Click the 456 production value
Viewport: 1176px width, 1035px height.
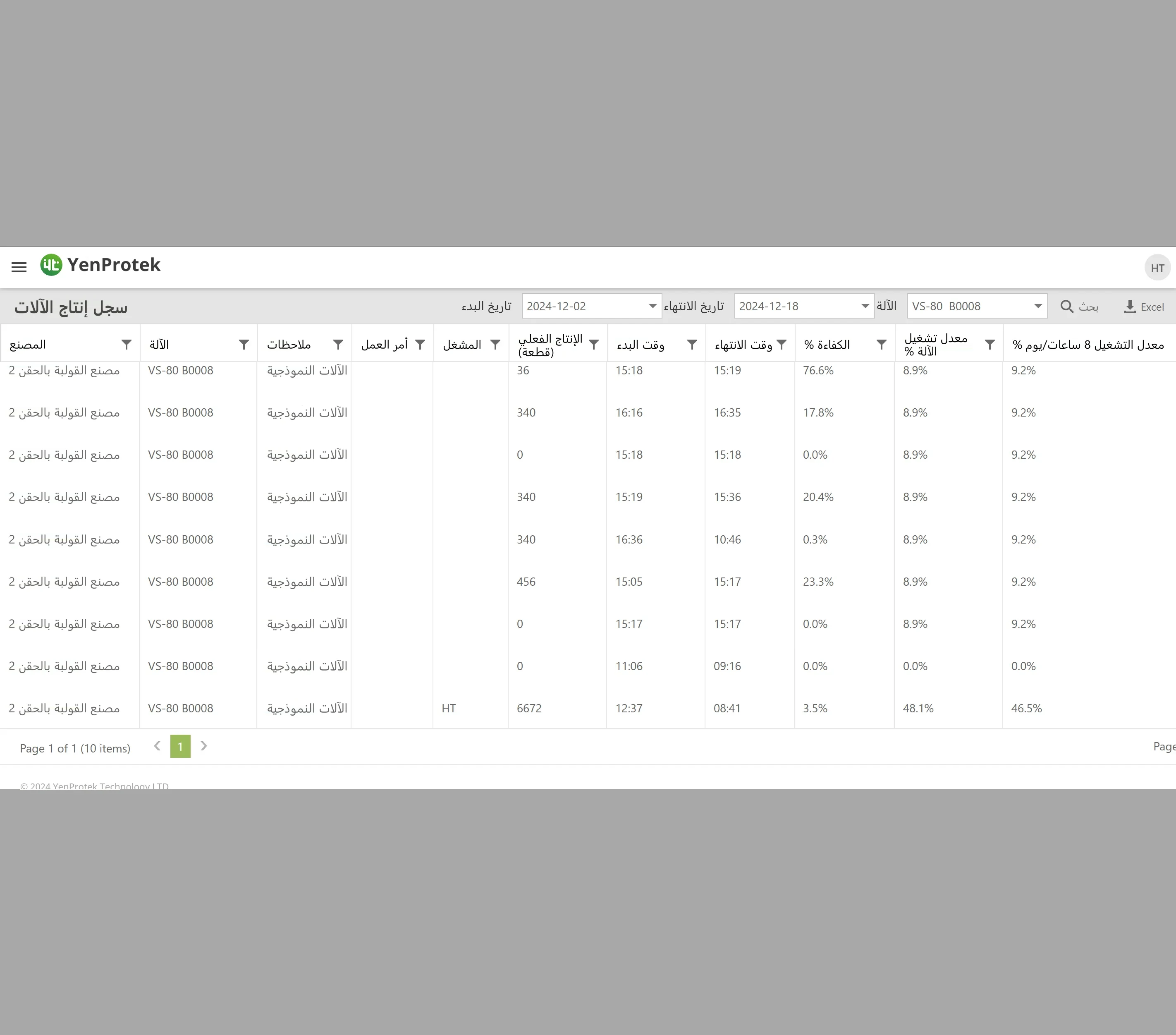pos(526,581)
